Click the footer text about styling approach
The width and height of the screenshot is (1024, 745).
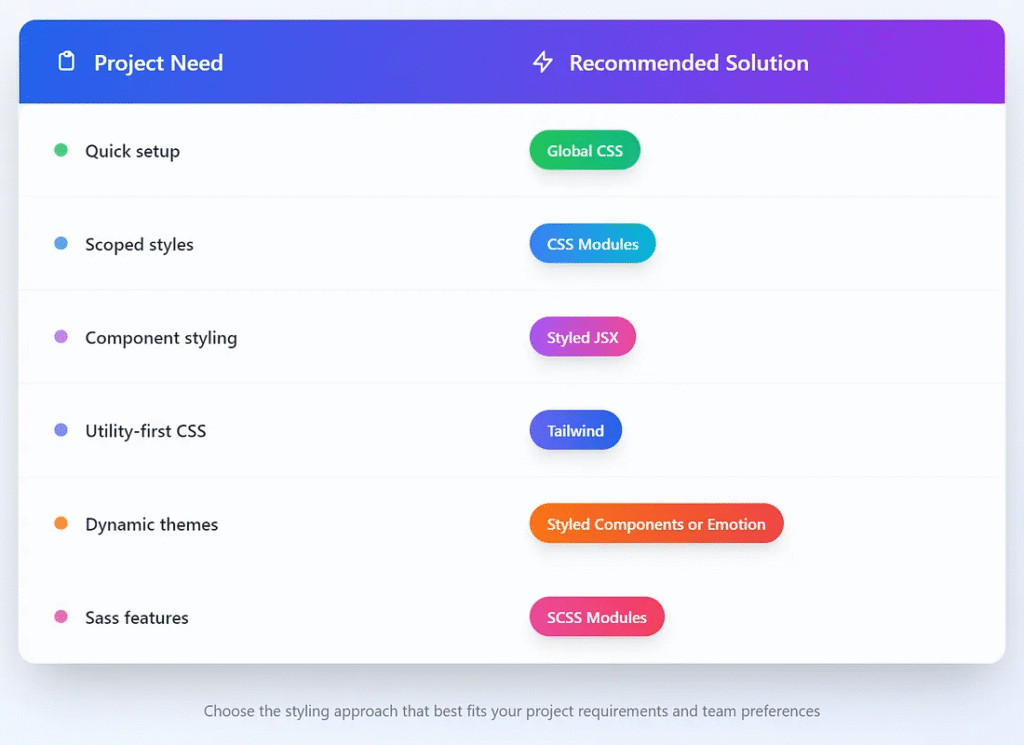[x=512, y=711]
